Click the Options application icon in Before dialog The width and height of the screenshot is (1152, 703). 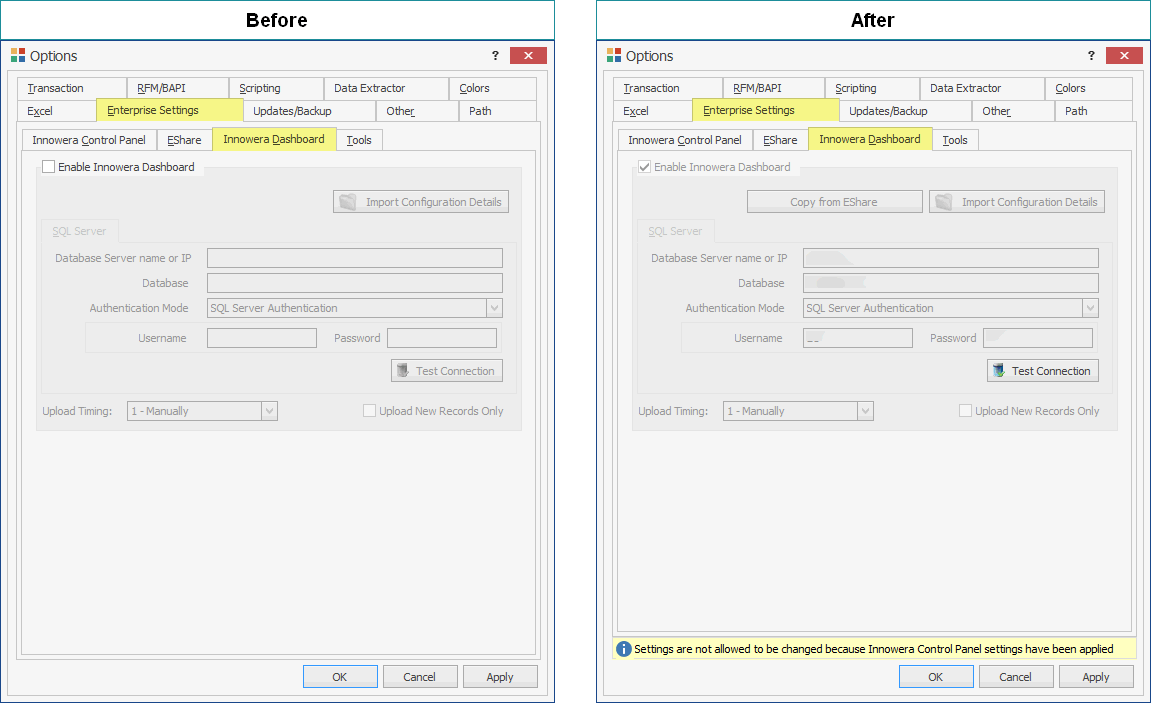point(18,56)
